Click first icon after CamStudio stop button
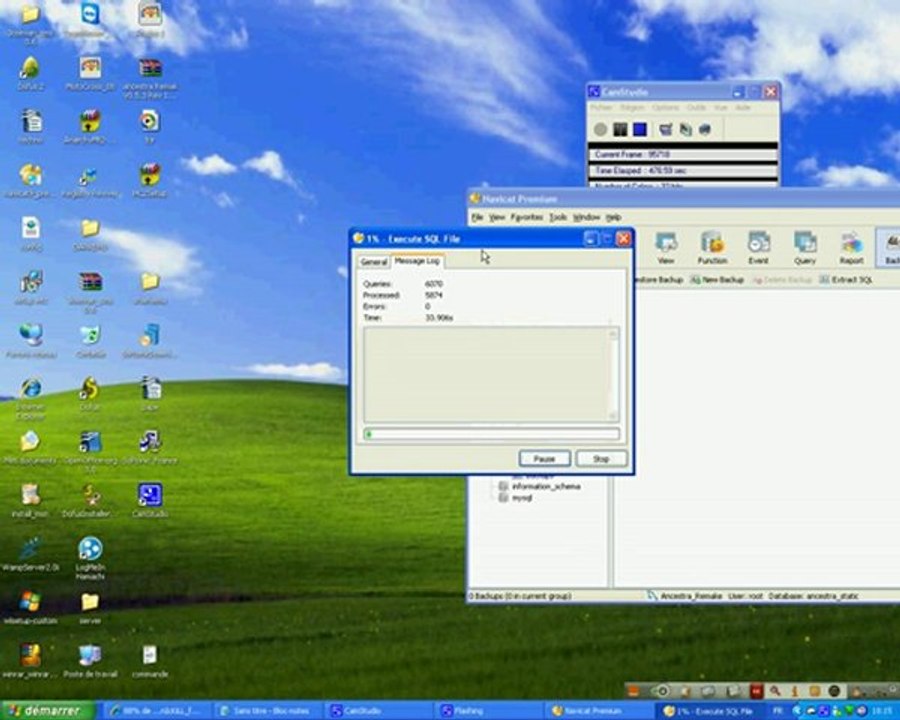900x720 pixels. tap(666, 129)
